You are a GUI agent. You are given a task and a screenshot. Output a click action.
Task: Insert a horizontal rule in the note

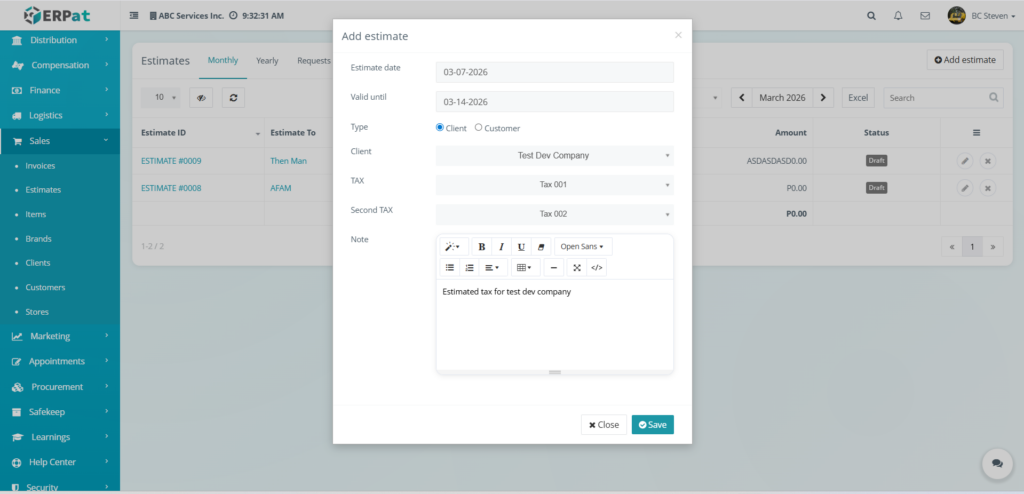point(554,268)
